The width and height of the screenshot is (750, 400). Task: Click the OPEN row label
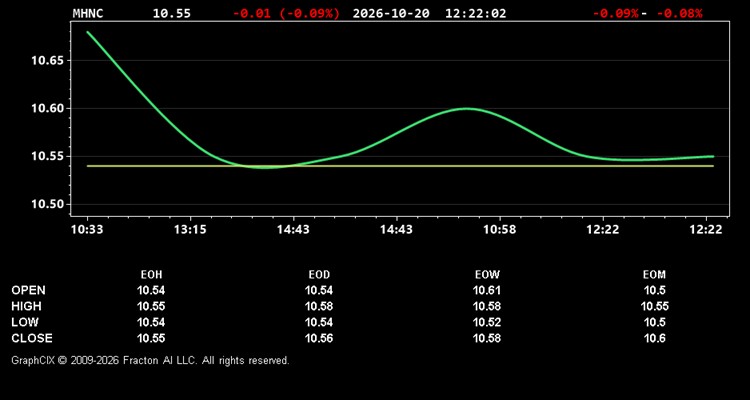28,290
